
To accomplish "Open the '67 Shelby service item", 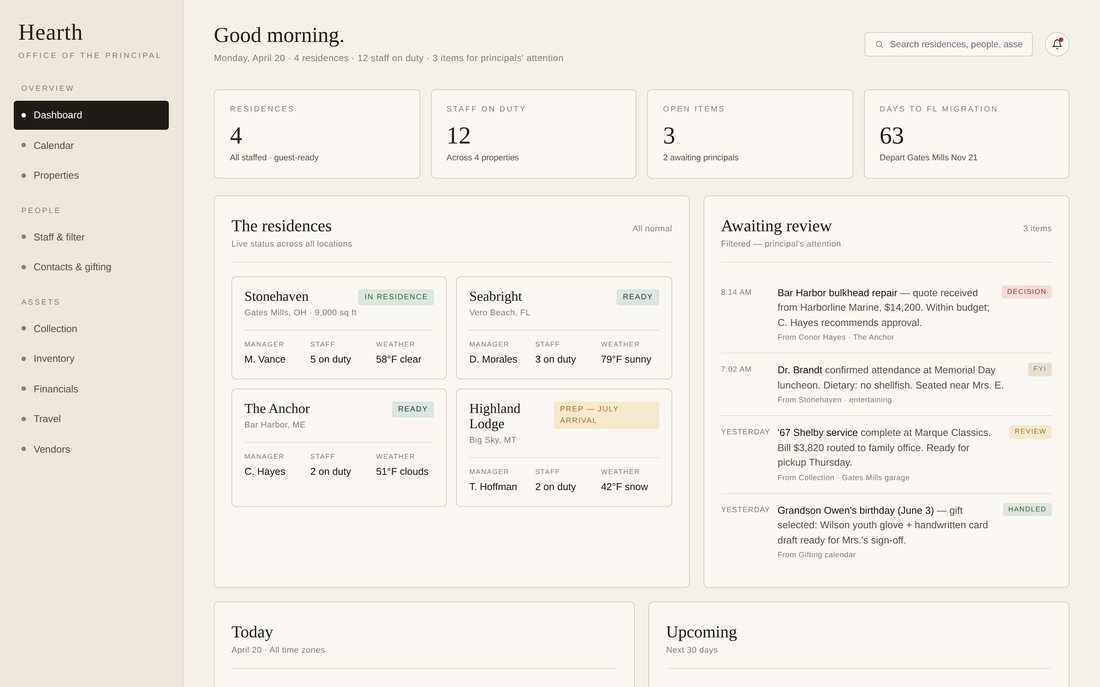I will click(x=886, y=454).
